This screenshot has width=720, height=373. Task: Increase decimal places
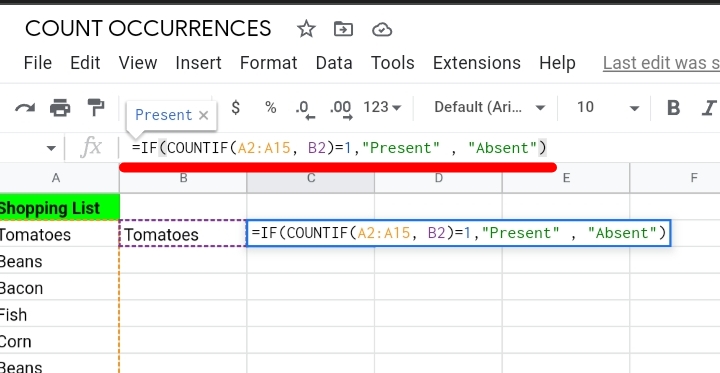point(341,109)
